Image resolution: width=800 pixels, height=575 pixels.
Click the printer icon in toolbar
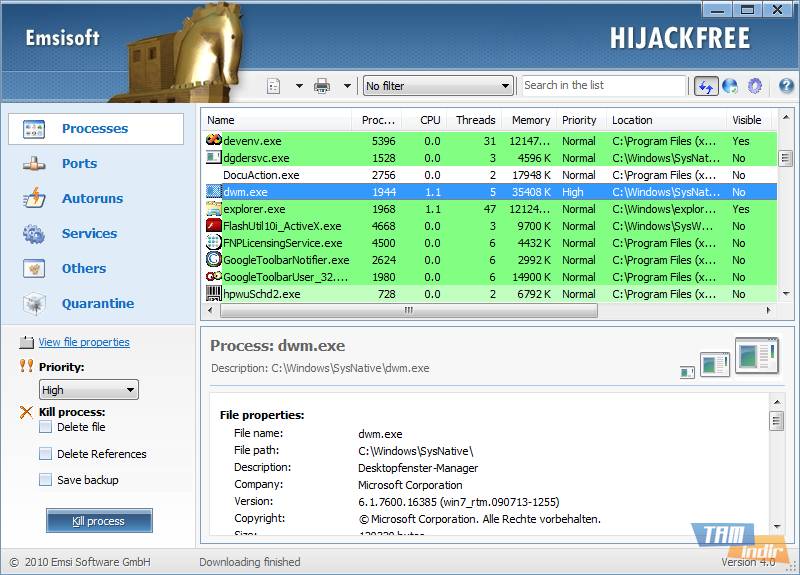[322, 86]
